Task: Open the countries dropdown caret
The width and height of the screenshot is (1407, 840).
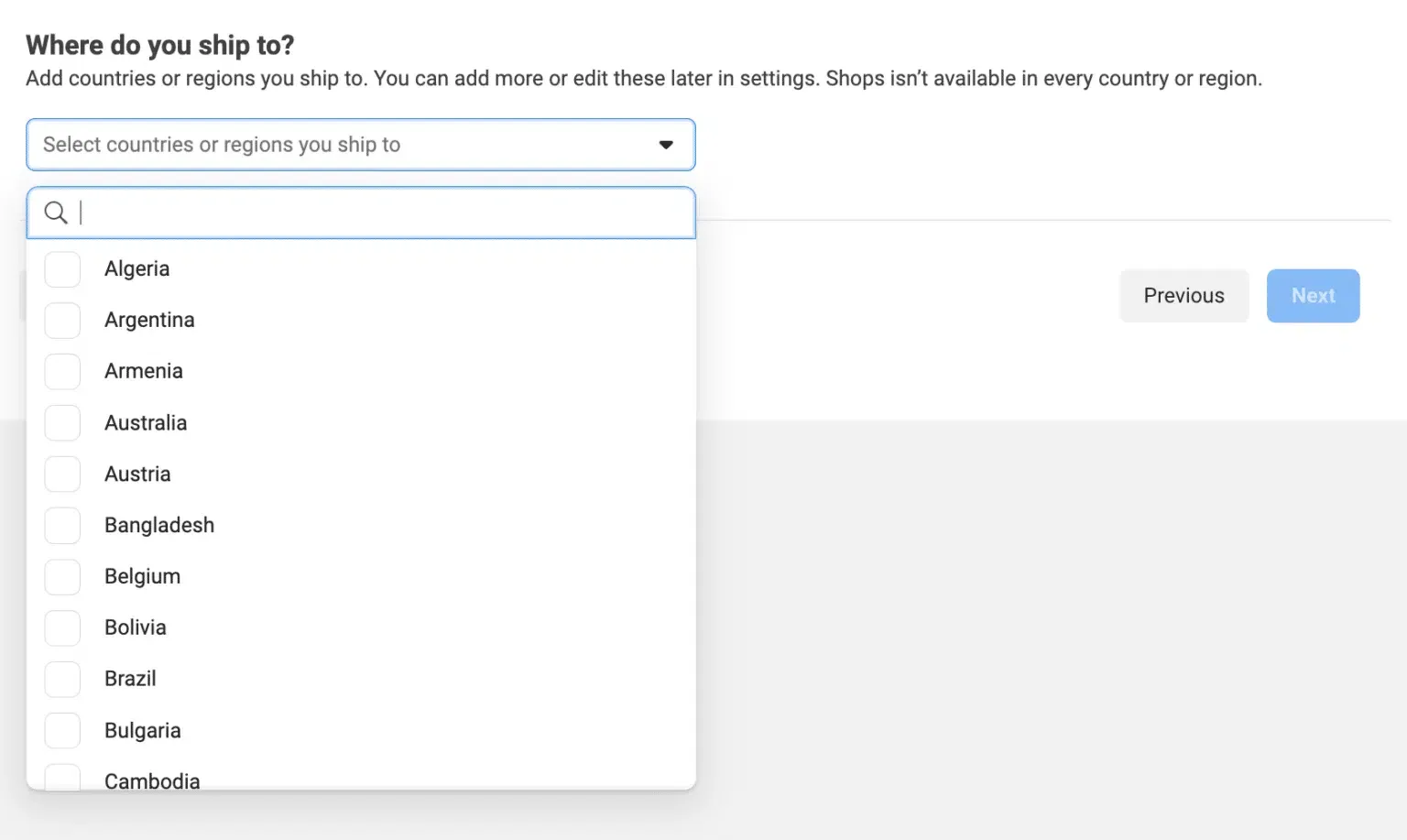Action: (x=666, y=144)
